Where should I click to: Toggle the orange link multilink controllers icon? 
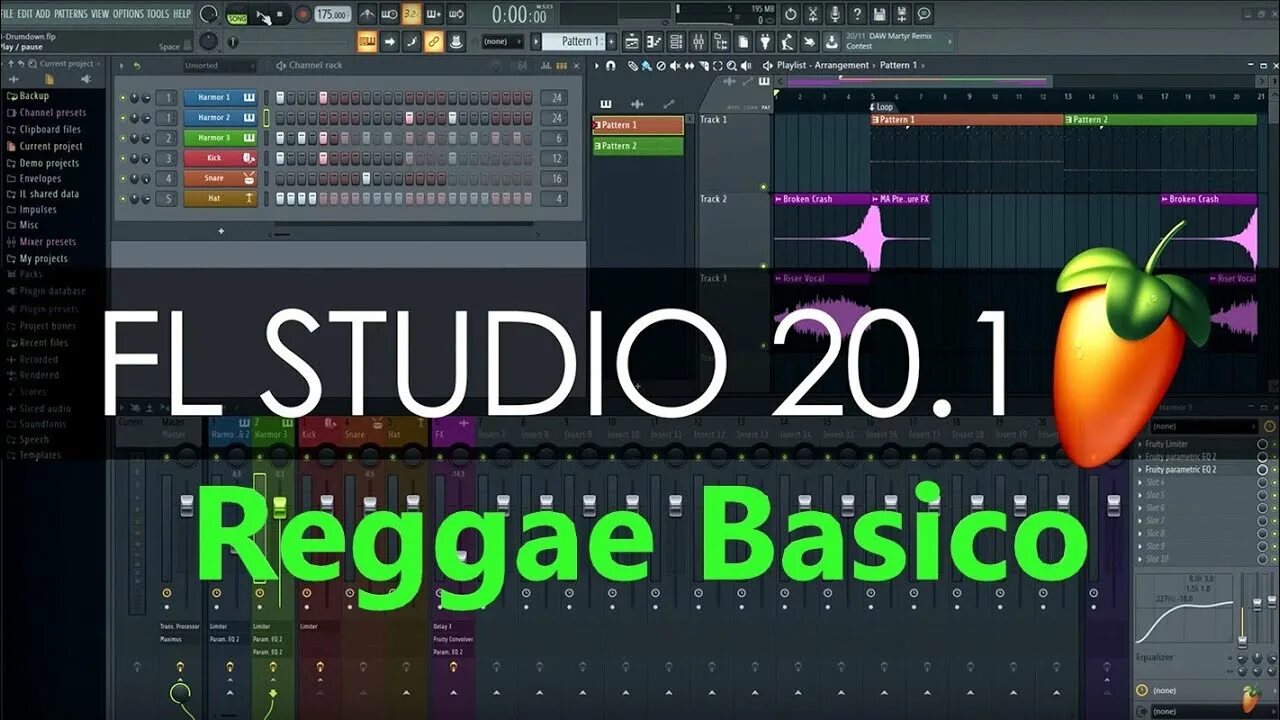[433, 42]
